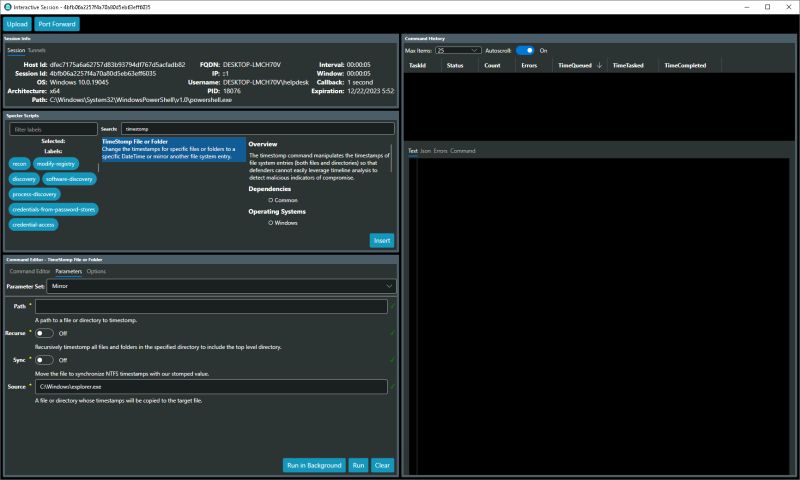Click the Expiration date value

pyautogui.click(x=370, y=91)
